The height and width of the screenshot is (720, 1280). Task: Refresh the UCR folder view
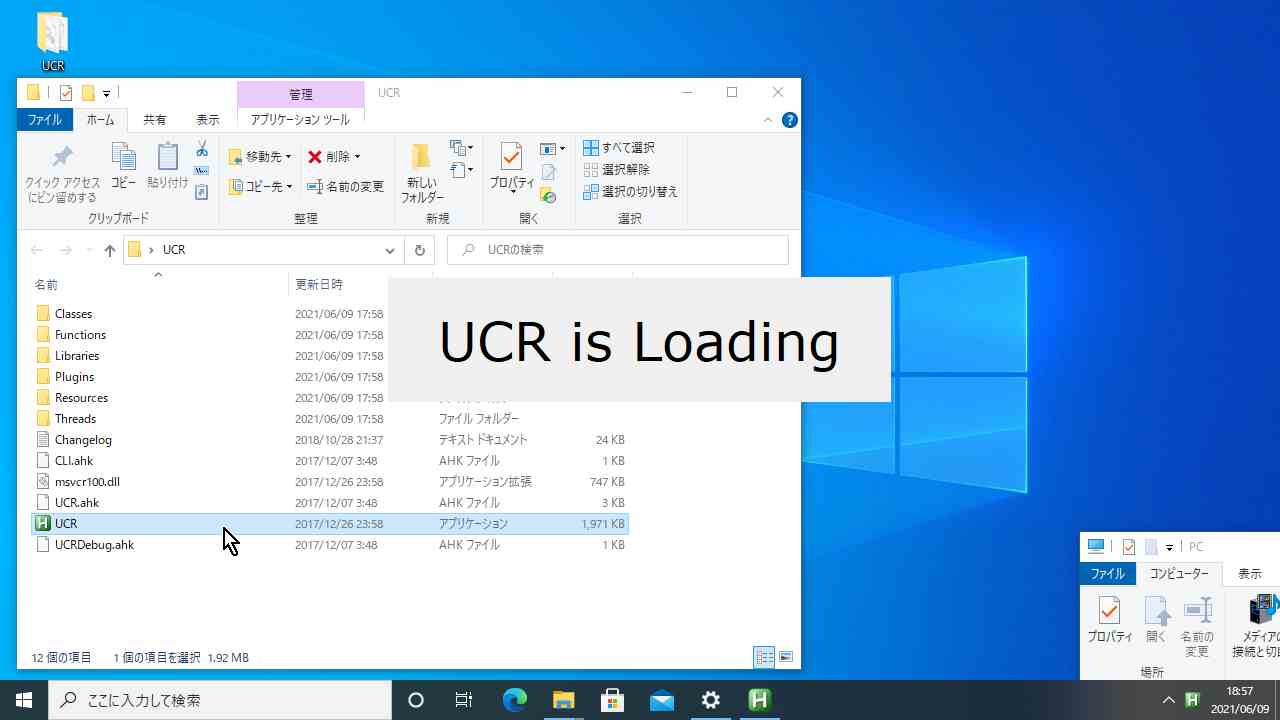tap(419, 250)
